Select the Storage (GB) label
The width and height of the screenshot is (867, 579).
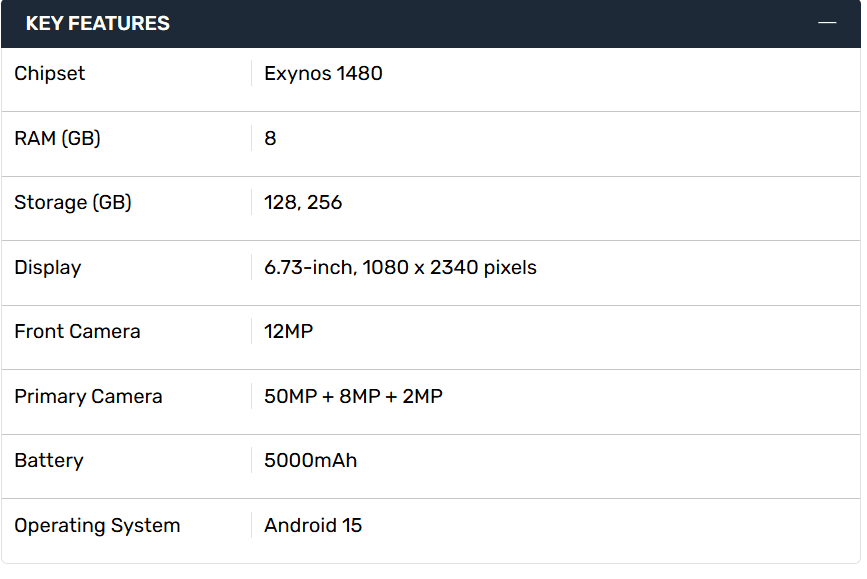72,202
